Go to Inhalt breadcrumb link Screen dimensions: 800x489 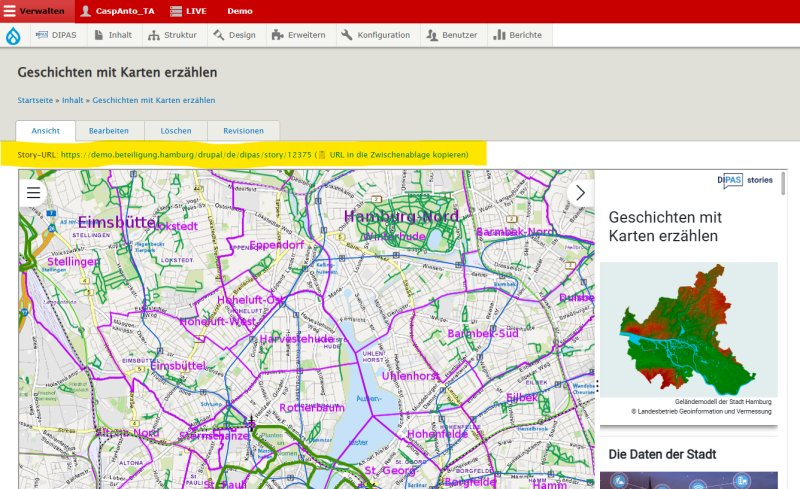pyautogui.click(x=72, y=100)
